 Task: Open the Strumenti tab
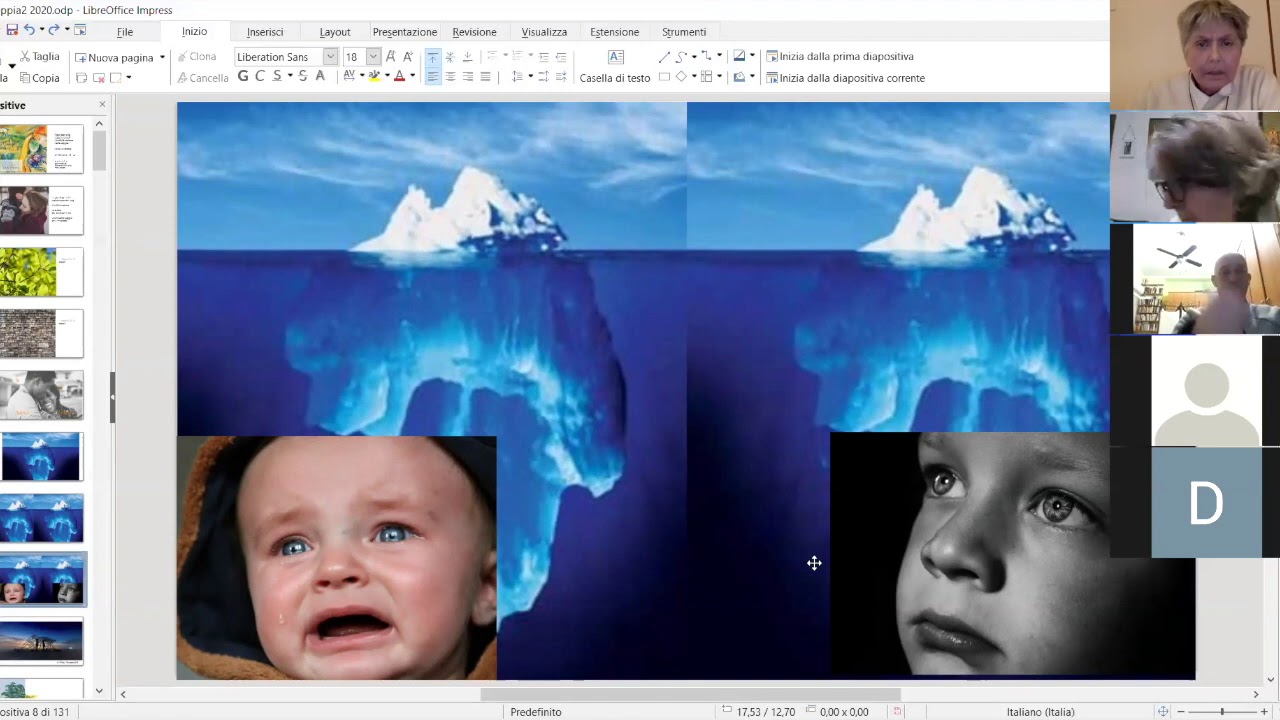pos(684,32)
